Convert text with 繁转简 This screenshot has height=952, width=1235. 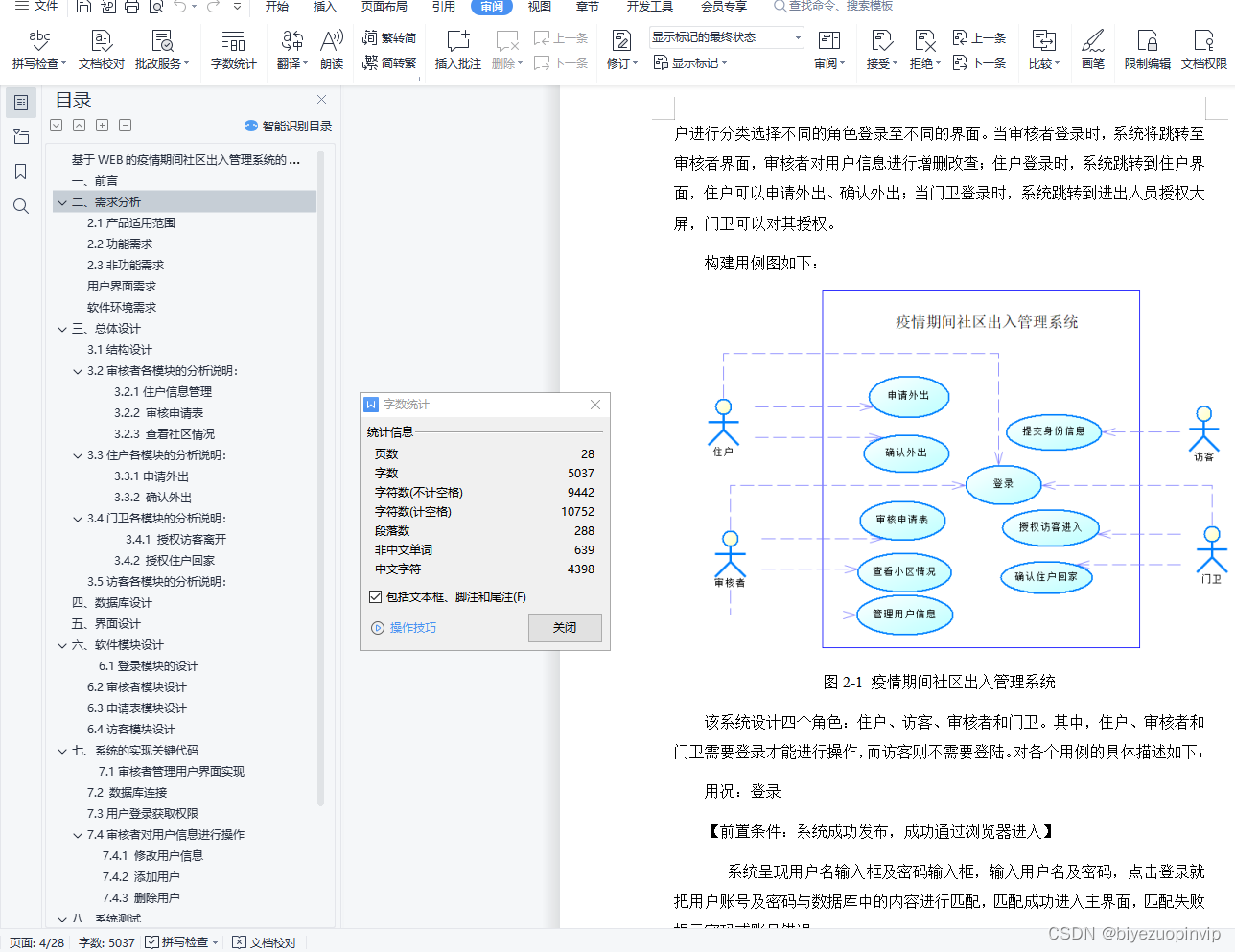(389, 37)
